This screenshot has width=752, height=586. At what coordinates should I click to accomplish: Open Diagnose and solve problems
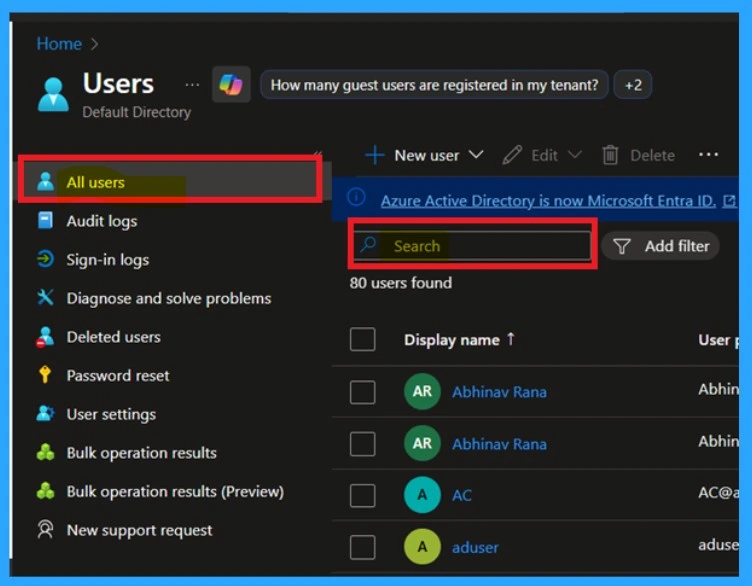tap(169, 298)
